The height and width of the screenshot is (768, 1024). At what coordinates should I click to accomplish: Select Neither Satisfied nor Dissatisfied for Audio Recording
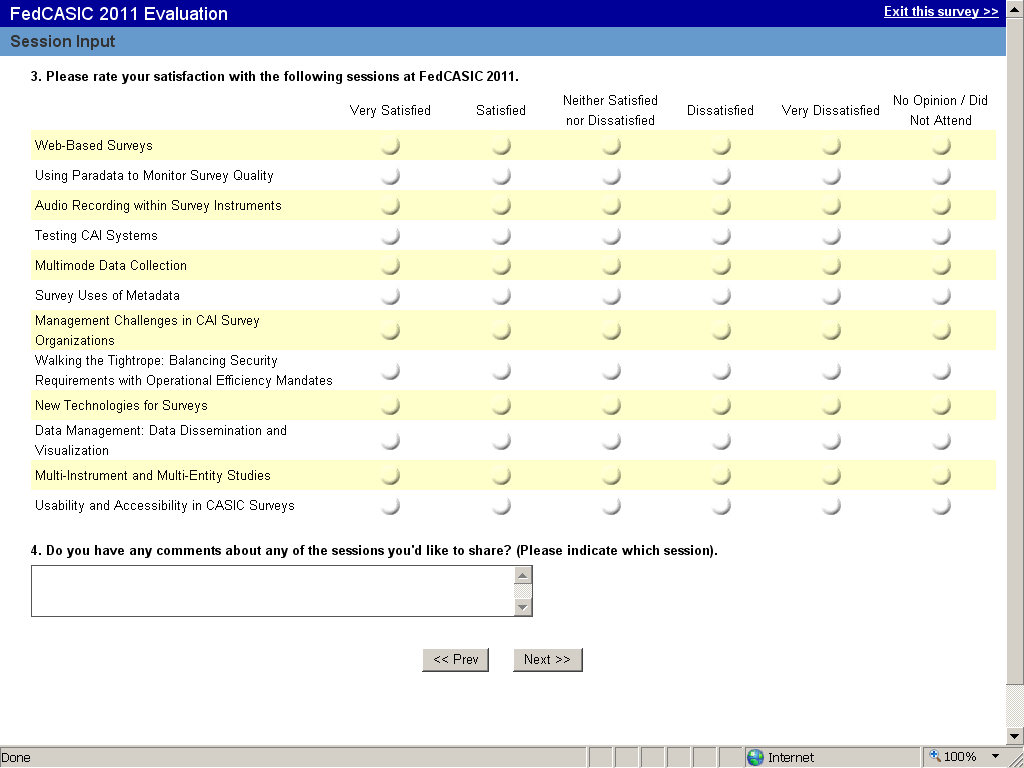click(x=611, y=206)
